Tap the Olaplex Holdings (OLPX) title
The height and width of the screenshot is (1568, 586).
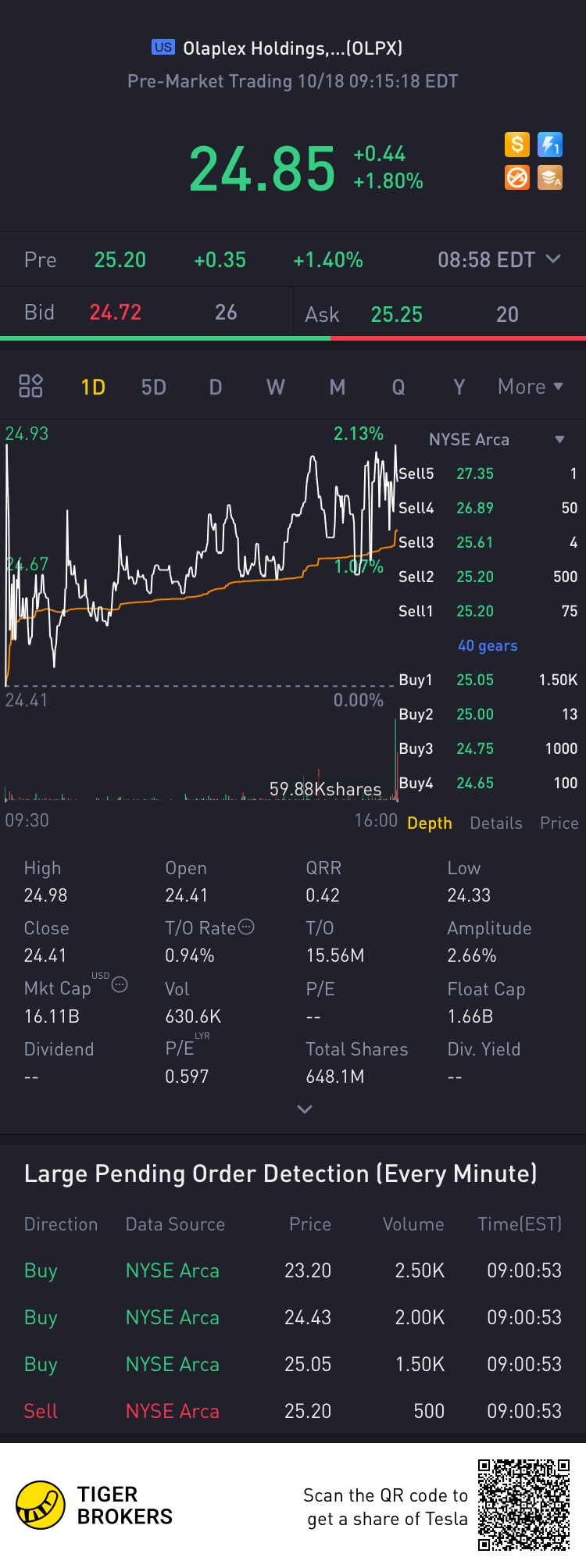coord(292,48)
